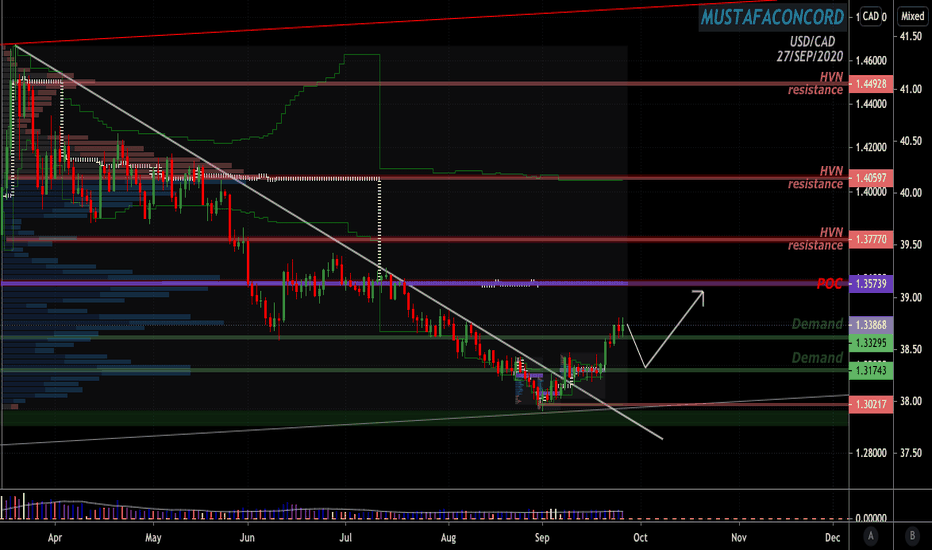This screenshot has height=550, width=932.
Task: Select the upper Demand label near 1.33868
Action: [x=817, y=324]
